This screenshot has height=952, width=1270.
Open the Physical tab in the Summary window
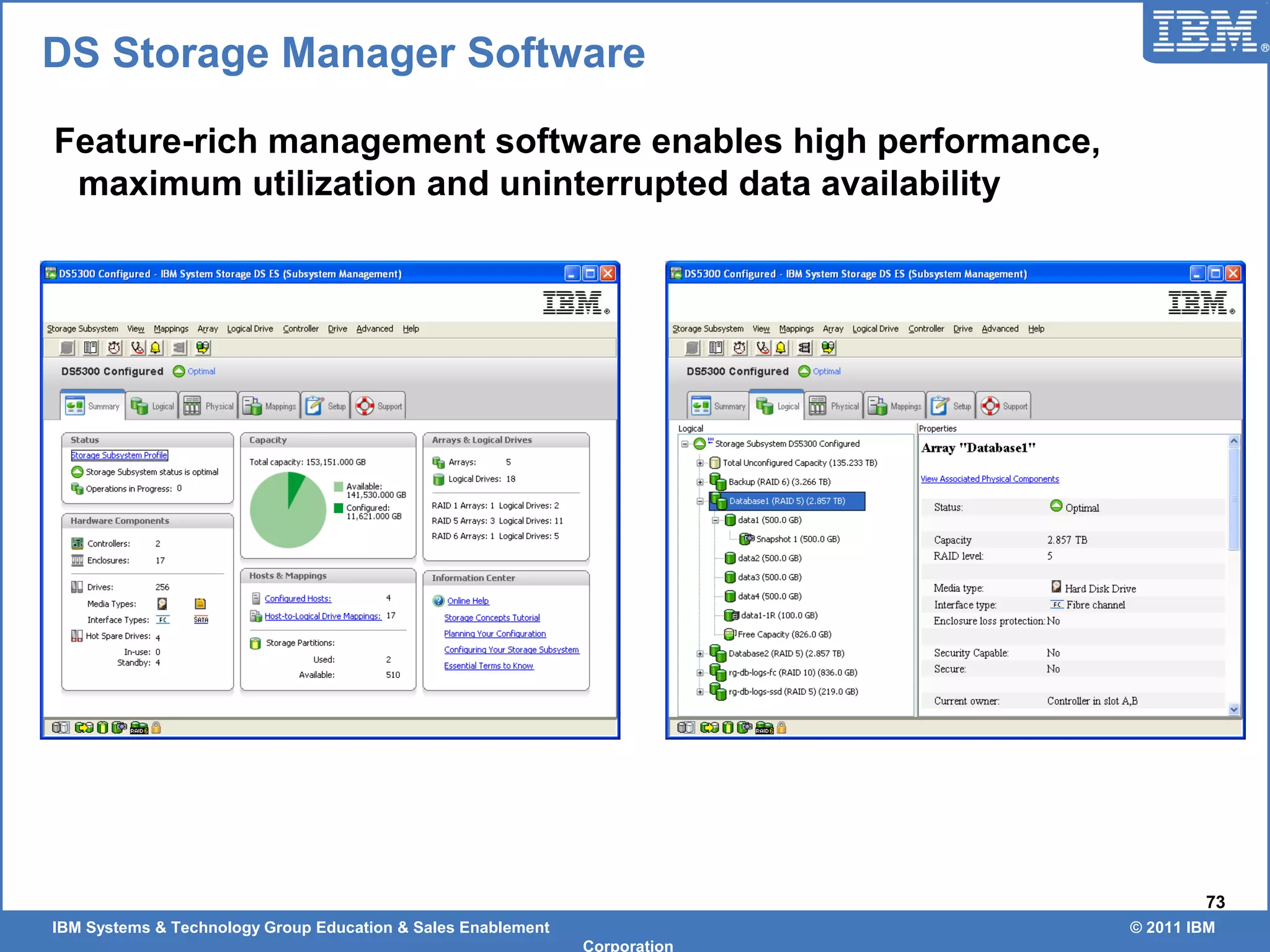[209, 406]
